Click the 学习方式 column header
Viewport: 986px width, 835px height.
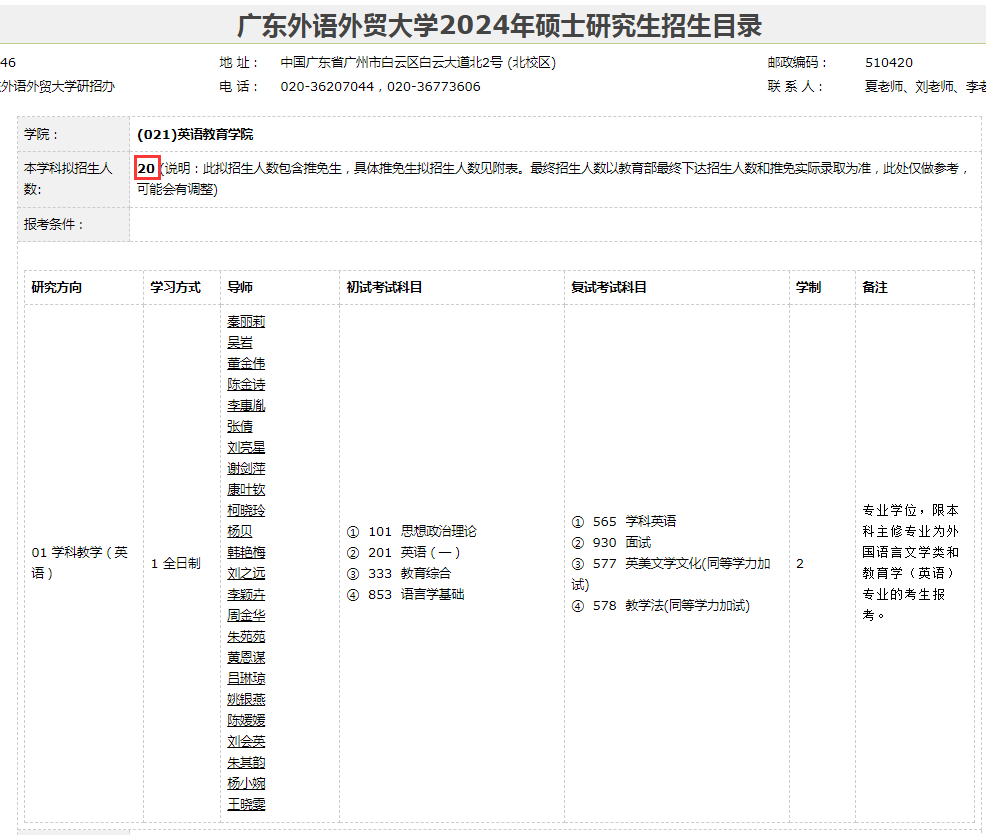coord(175,287)
